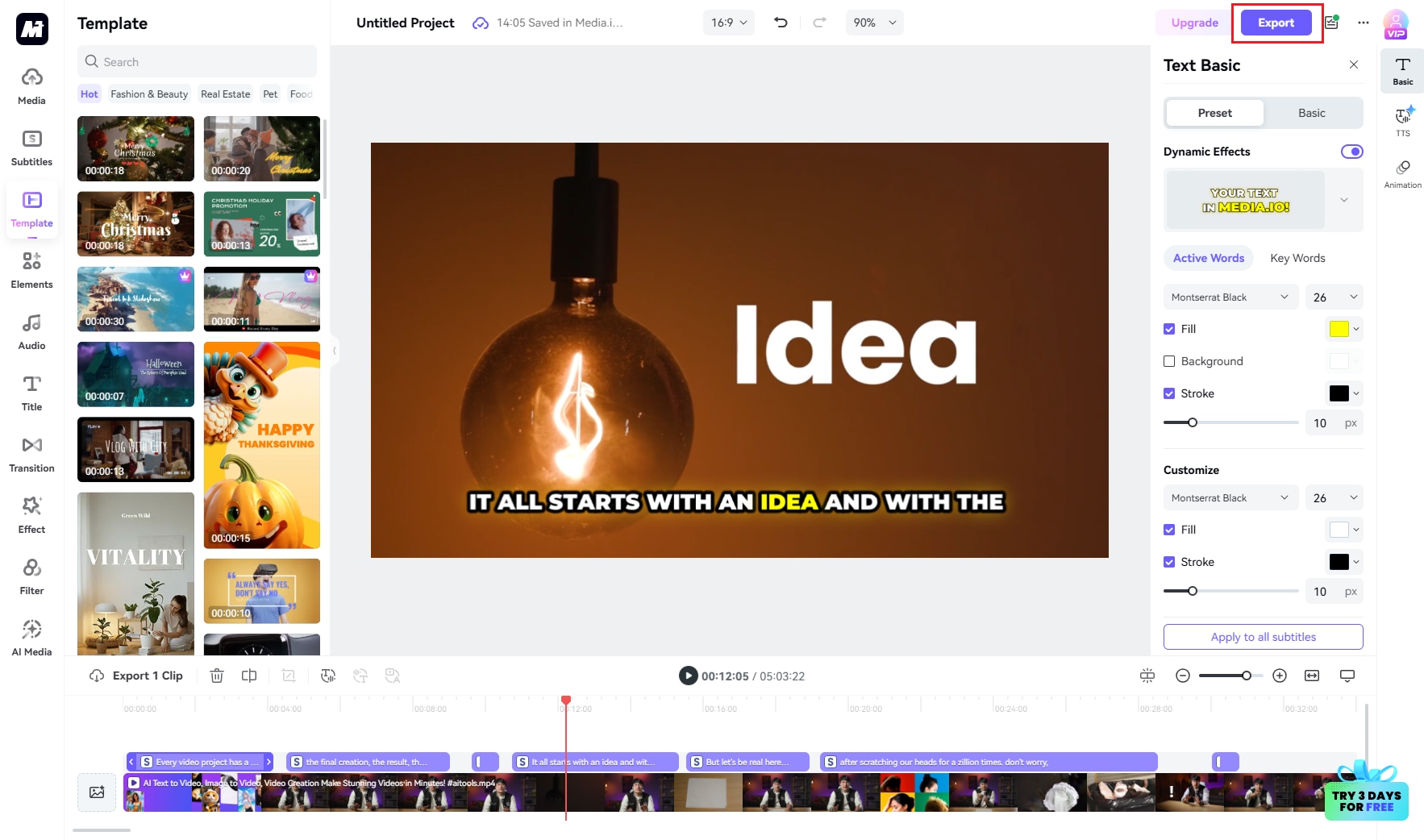Image resolution: width=1424 pixels, height=840 pixels.
Task: Expand the dynamic effect preset list
Action: point(1344,200)
